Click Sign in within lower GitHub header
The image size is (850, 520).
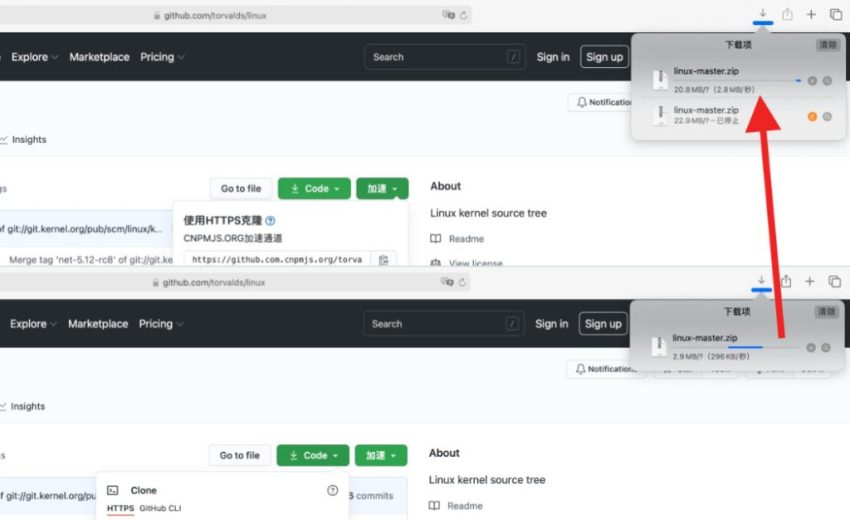point(551,324)
